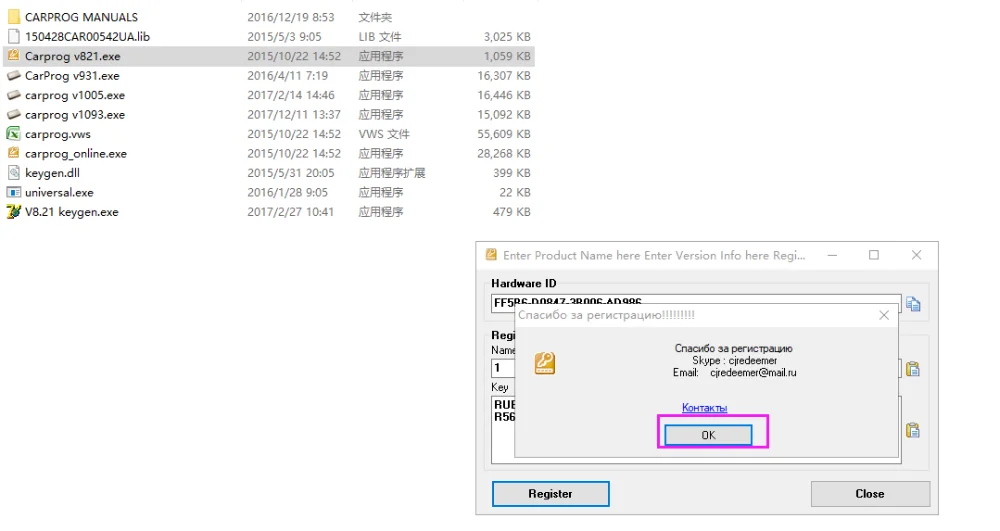Copy the Hardware ID using the copy icon
1000x531 pixels.
point(913,304)
